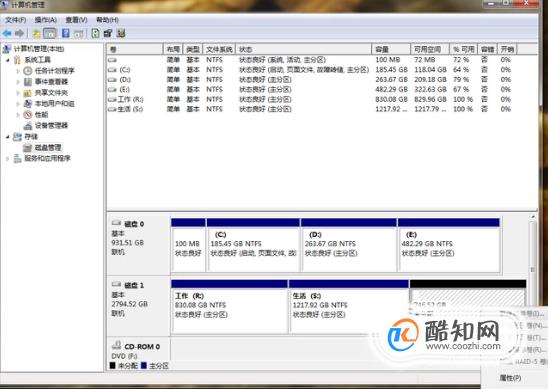The image size is (548, 389).
Task: Click the 性能 performance icon
Action: click(28, 115)
